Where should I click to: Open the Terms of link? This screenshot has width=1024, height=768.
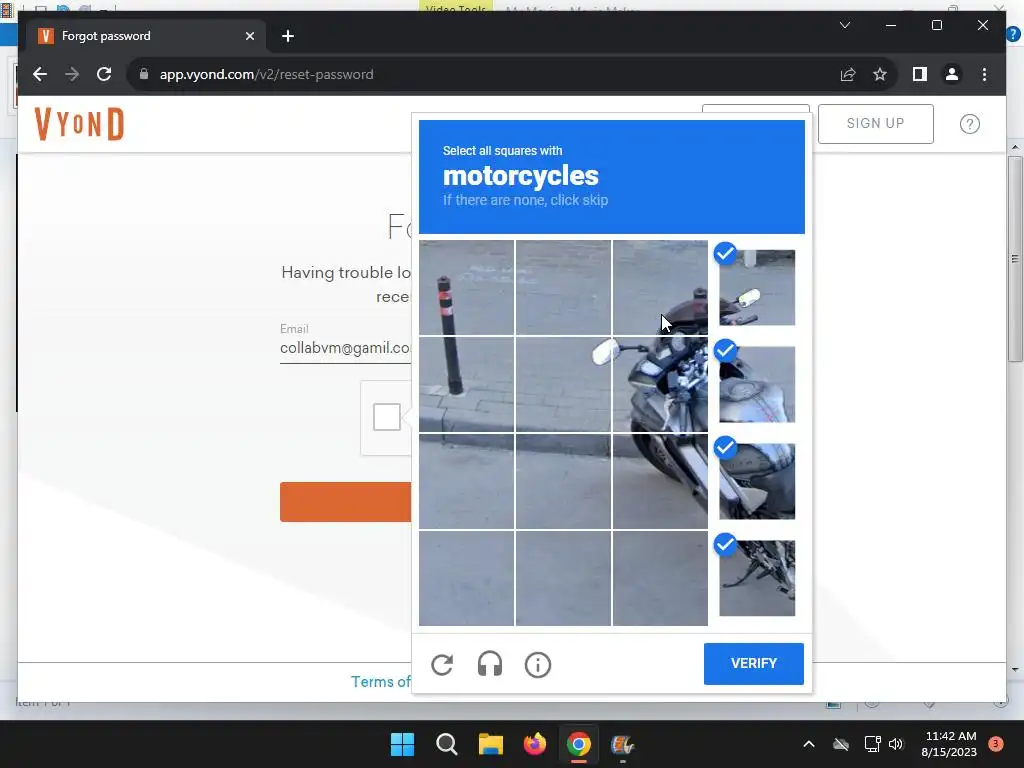[x=381, y=682]
